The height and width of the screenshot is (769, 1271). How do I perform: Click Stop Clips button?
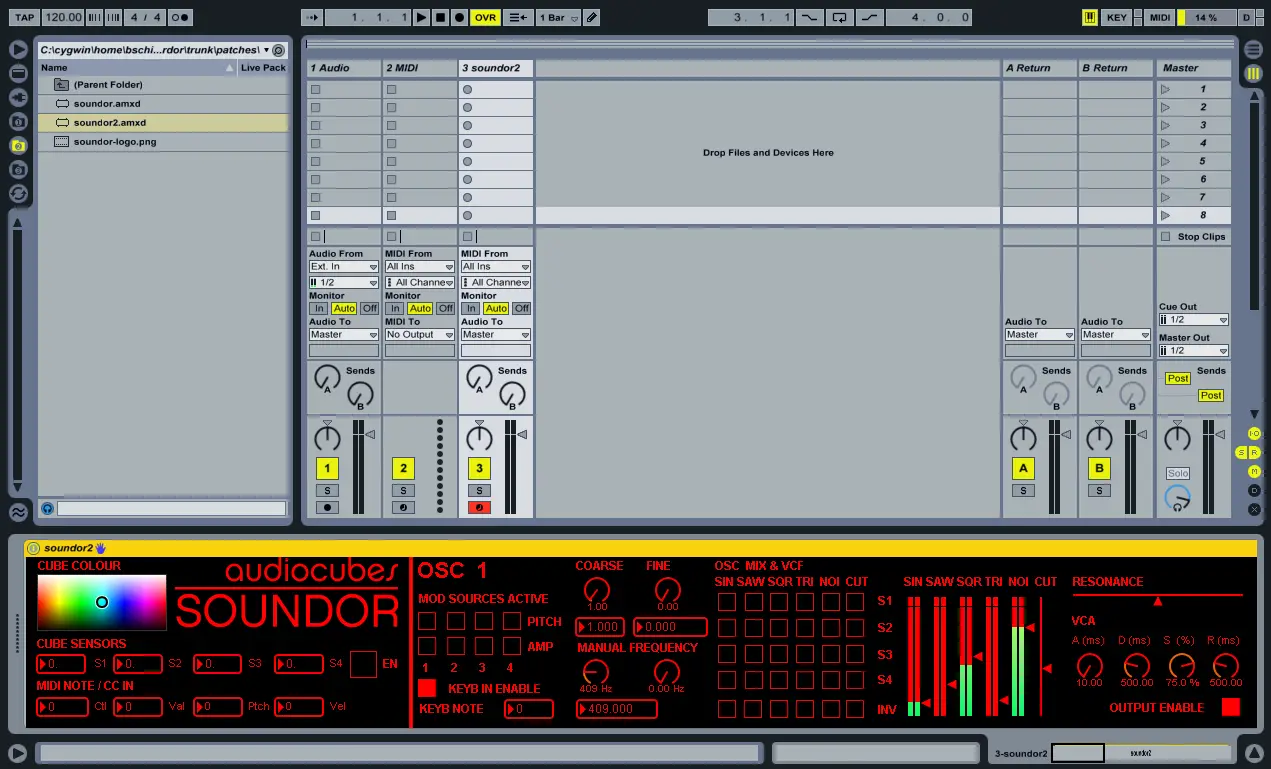(x=1194, y=237)
